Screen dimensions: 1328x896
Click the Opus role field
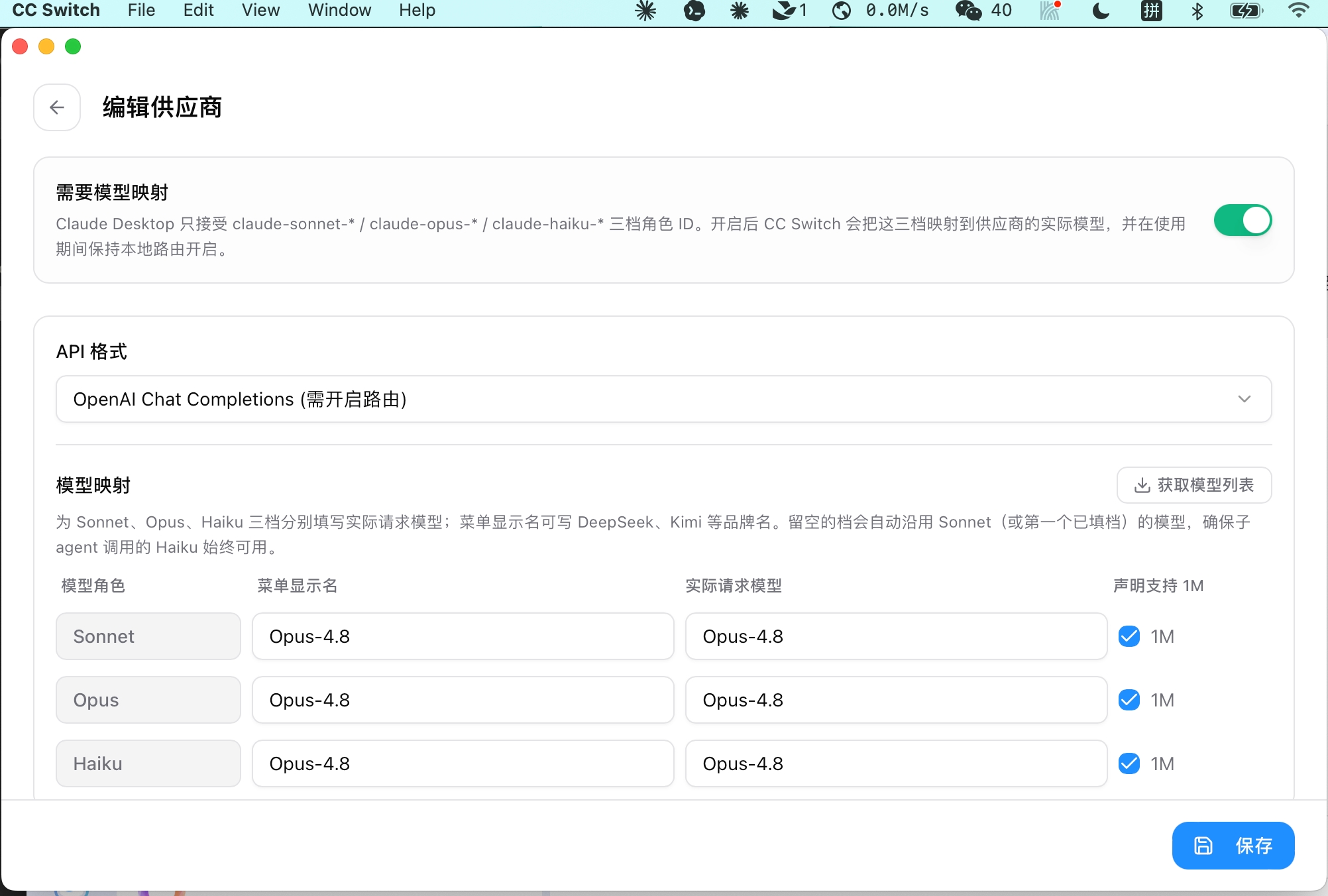click(148, 700)
